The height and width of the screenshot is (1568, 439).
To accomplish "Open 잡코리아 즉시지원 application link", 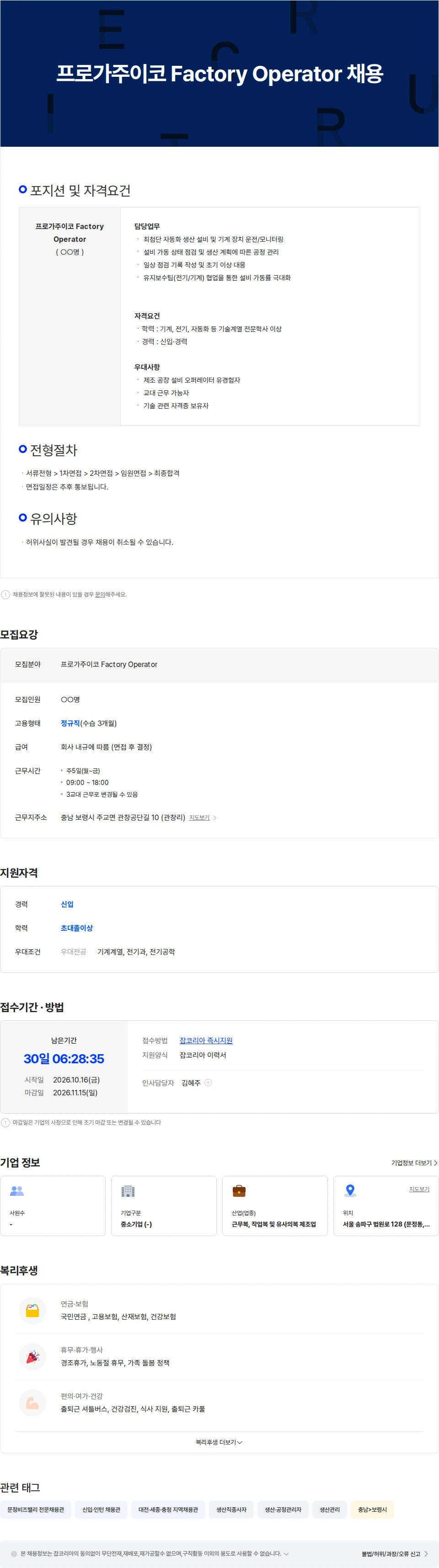I will point(206,1040).
